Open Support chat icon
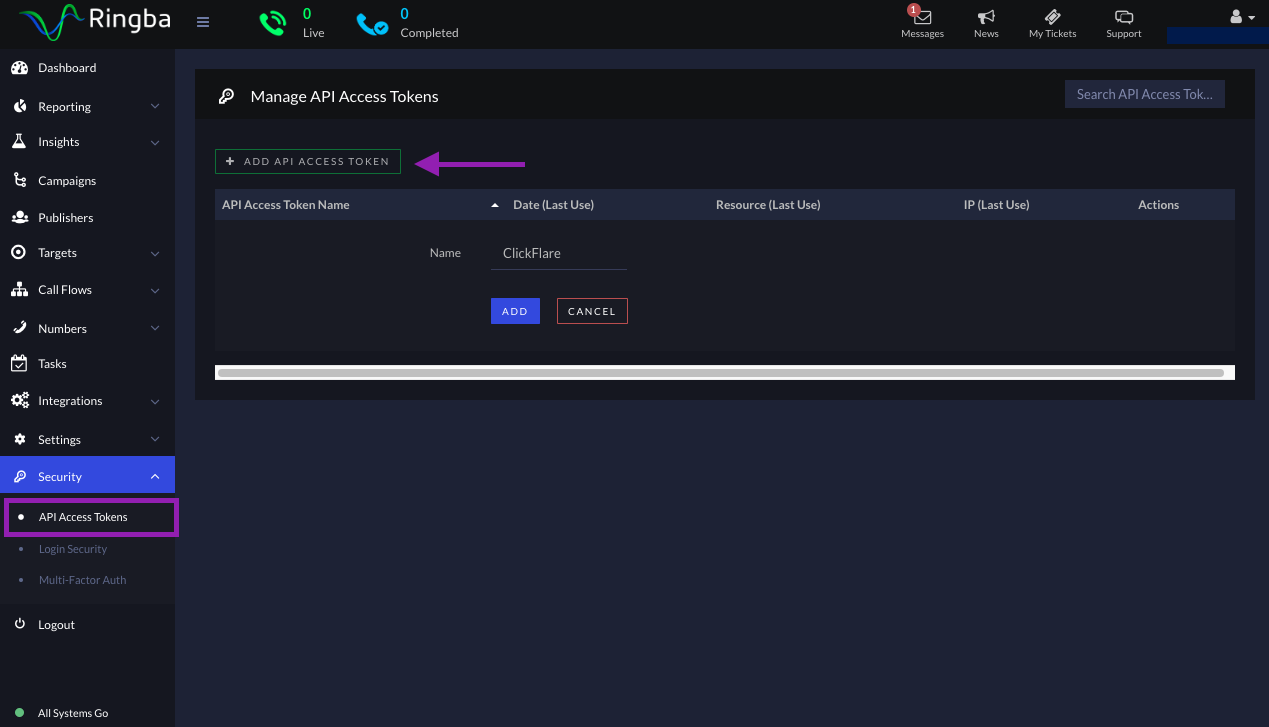 coord(1124,17)
